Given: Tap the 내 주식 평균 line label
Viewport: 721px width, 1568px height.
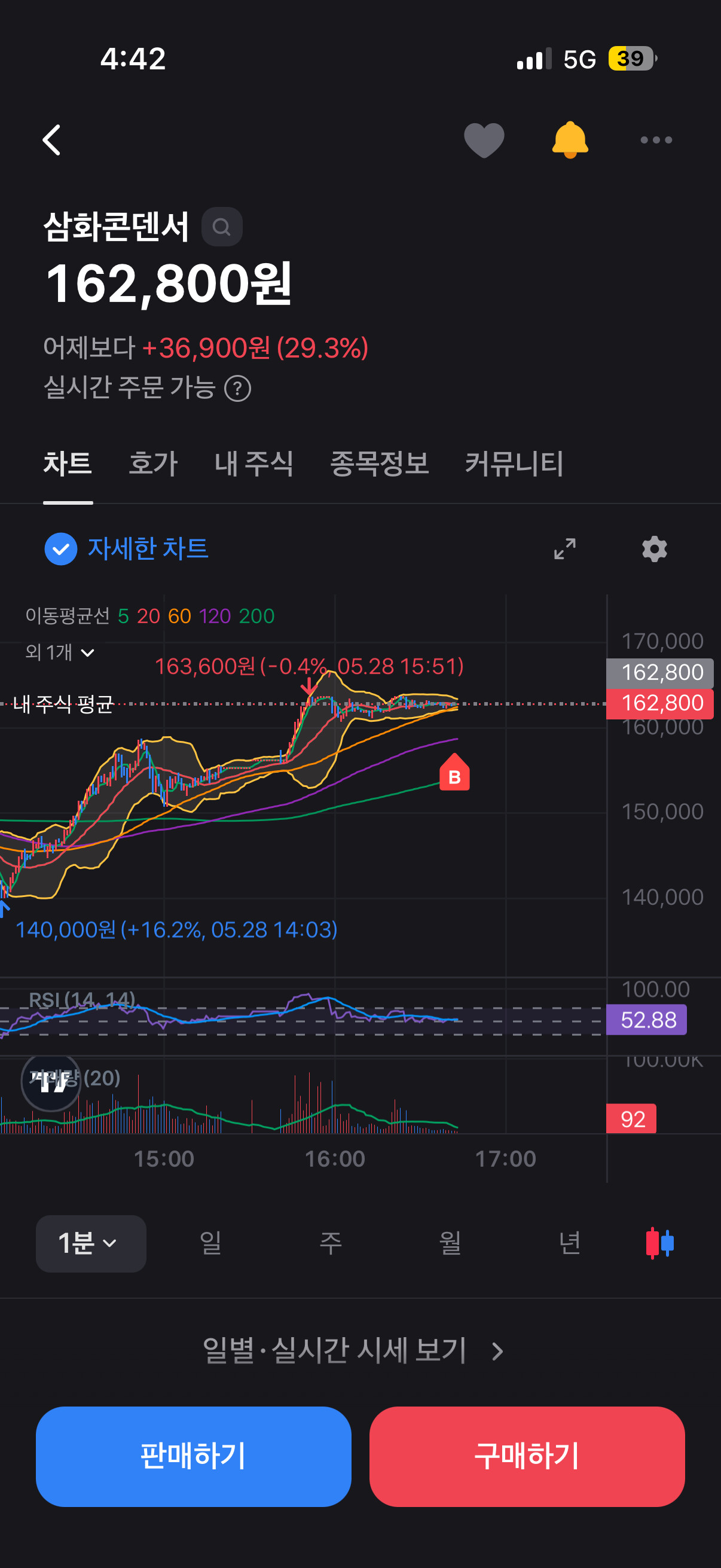Looking at the screenshot, I should (x=63, y=704).
